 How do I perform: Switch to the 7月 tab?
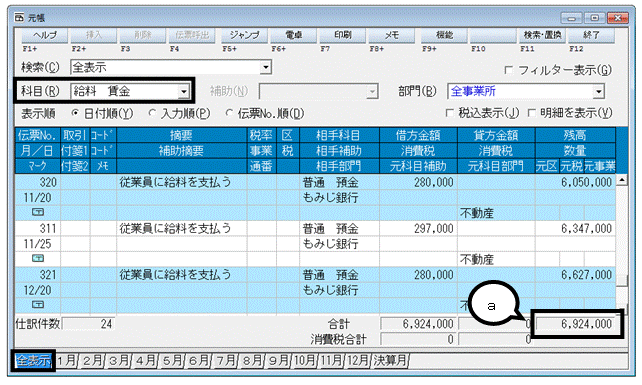pos(226,361)
